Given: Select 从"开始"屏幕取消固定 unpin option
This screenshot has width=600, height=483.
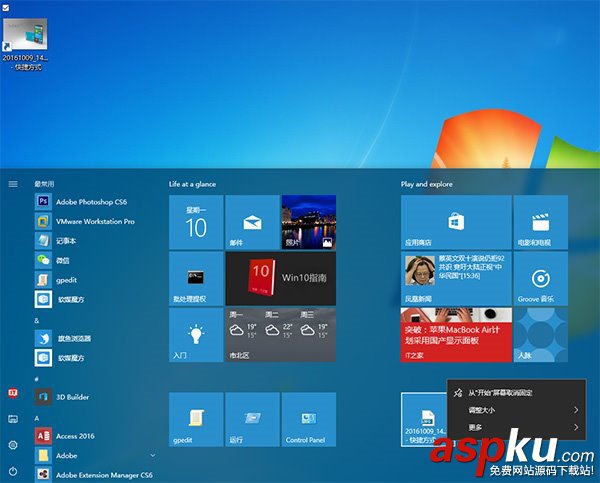Looking at the screenshot, I should (516, 393).
